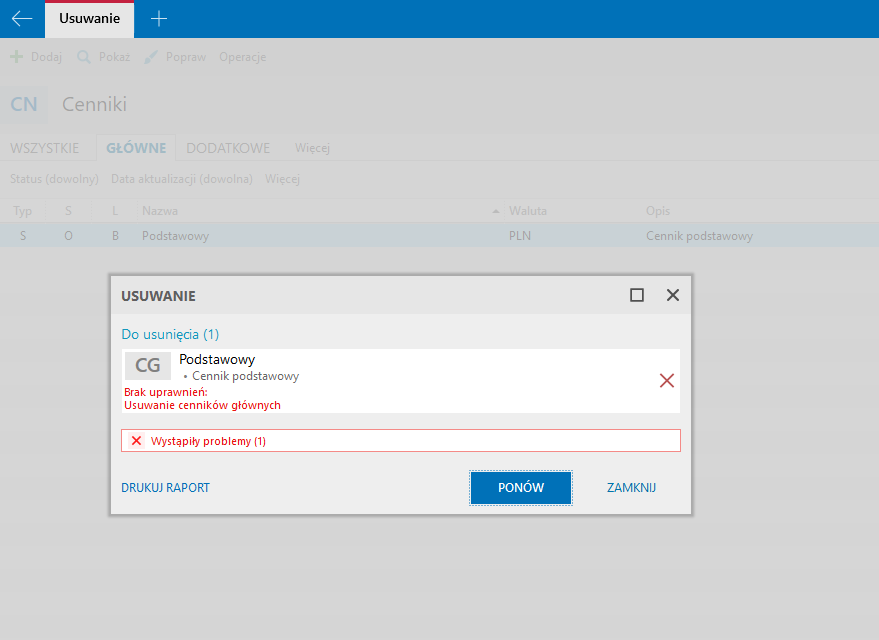879x640 pixels.
Task: Click the PLN currency cell
Action: 520,236
